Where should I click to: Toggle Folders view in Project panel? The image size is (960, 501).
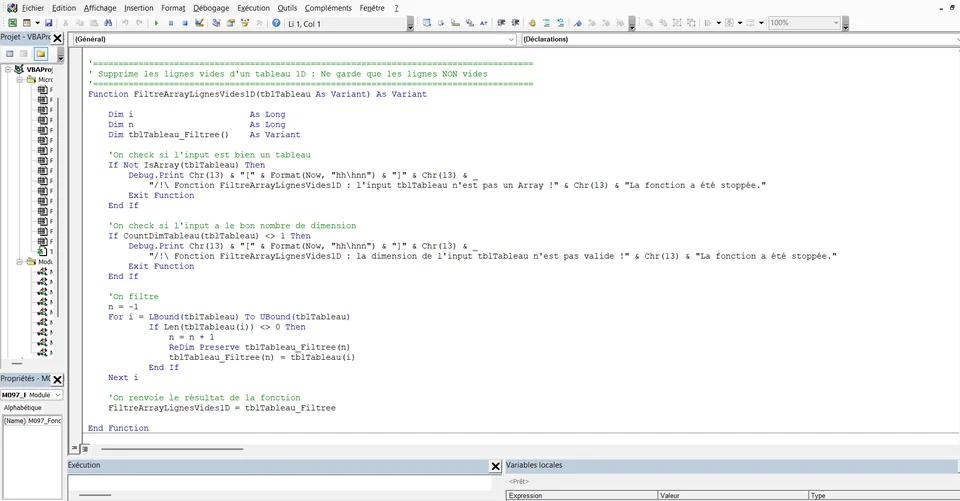coord(40,54)
